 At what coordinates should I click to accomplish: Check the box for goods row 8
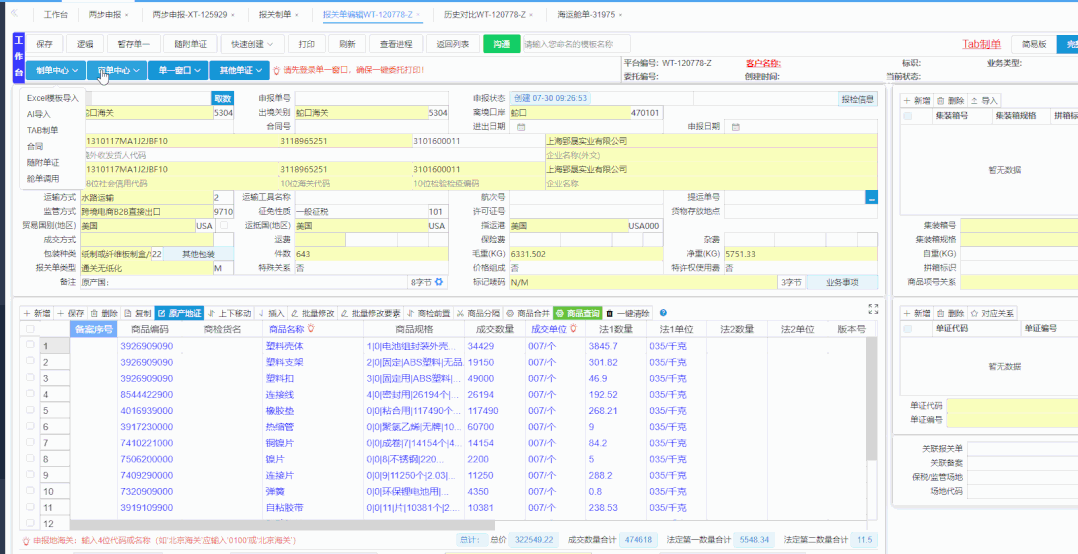(30, 458)
